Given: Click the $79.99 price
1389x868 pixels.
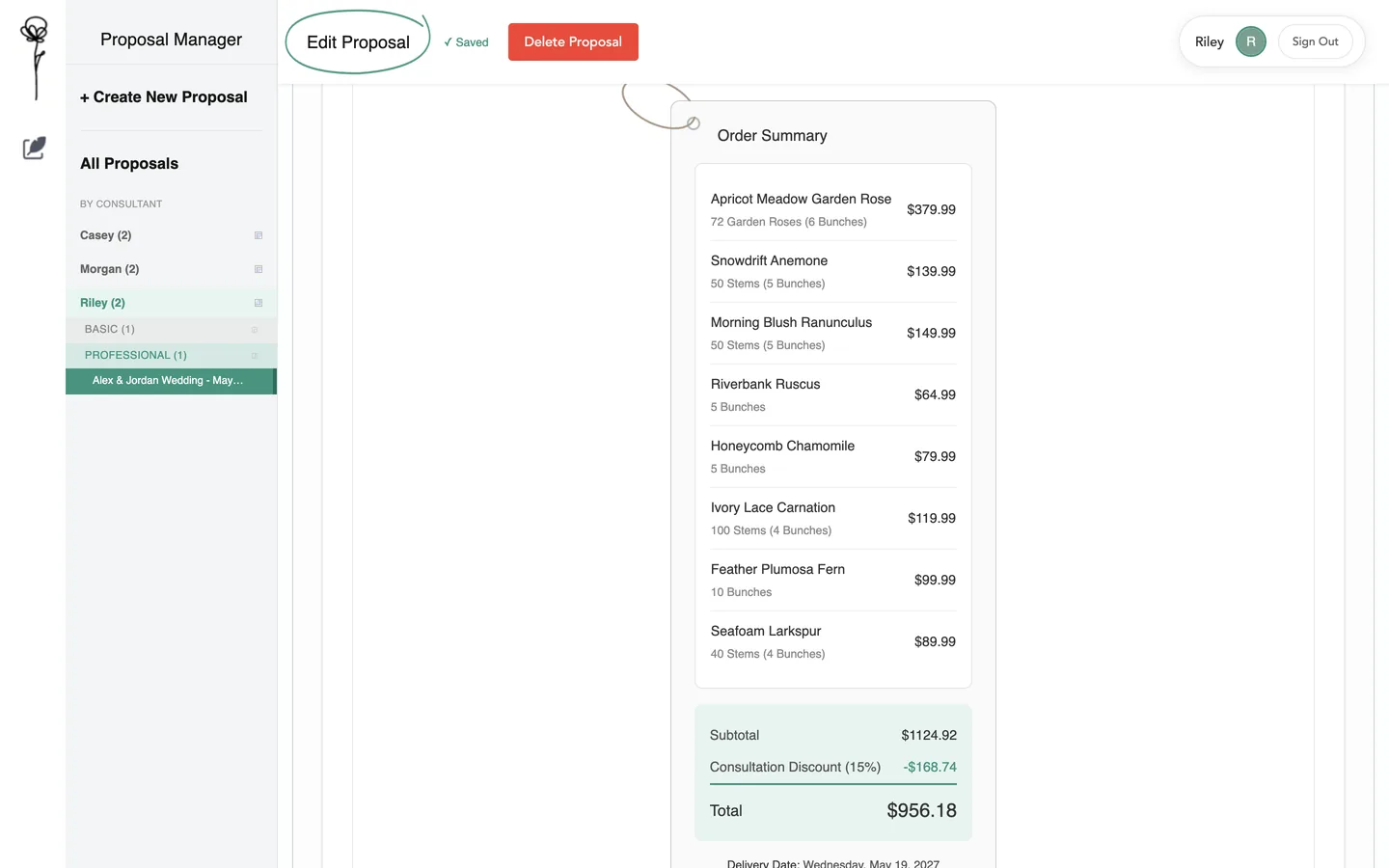Looking at the screenshot, I should pos(935,456).
